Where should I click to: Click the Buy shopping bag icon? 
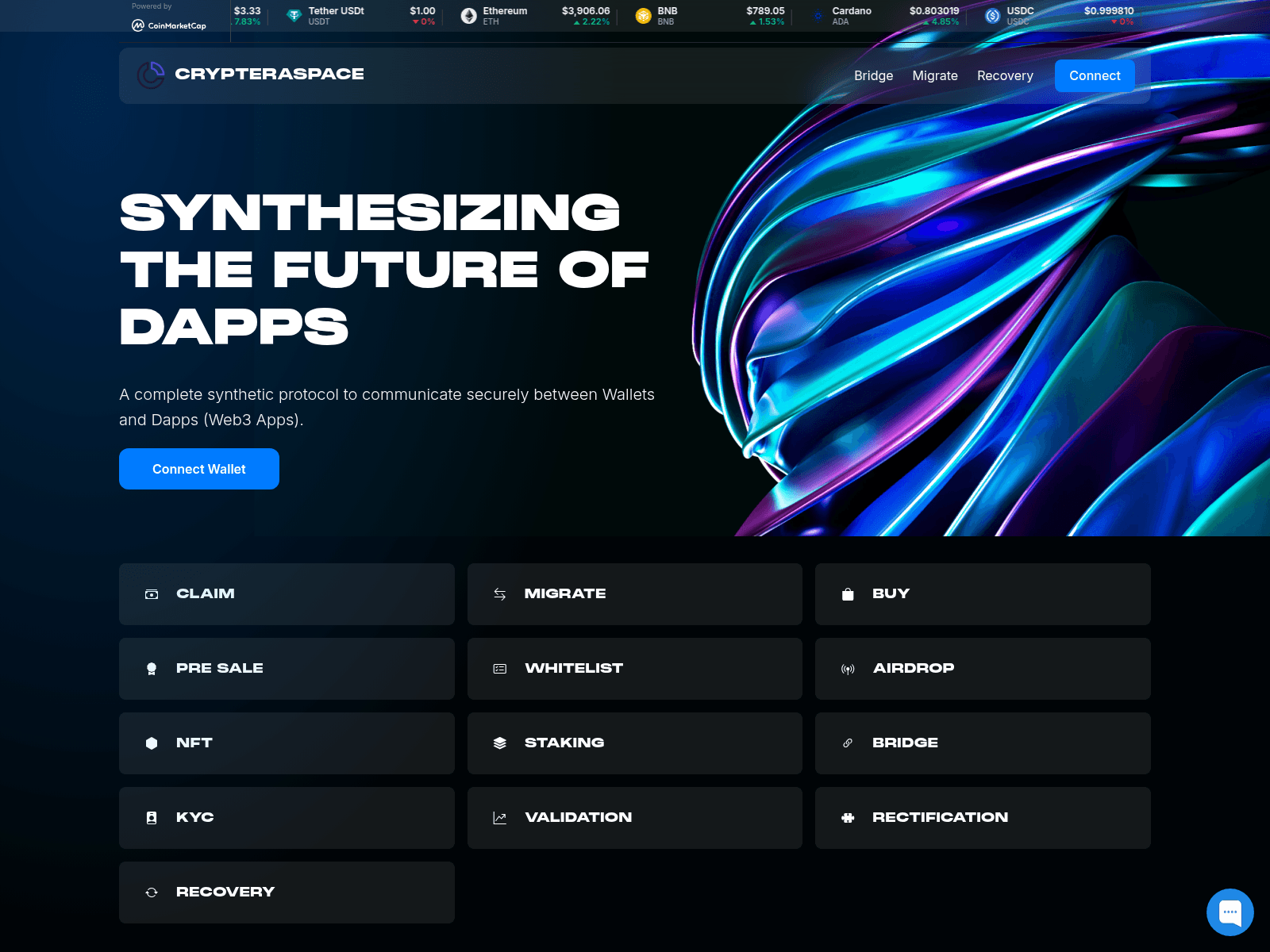click(x=848, y=594)
